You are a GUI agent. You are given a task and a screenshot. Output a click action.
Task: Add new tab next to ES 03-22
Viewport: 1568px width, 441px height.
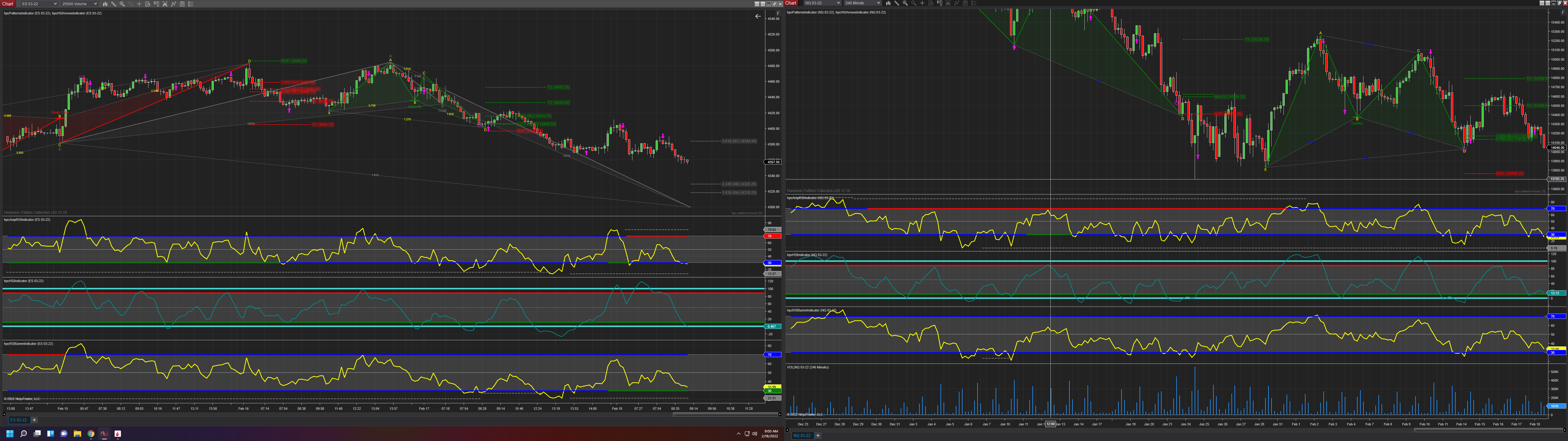(34, 420)
